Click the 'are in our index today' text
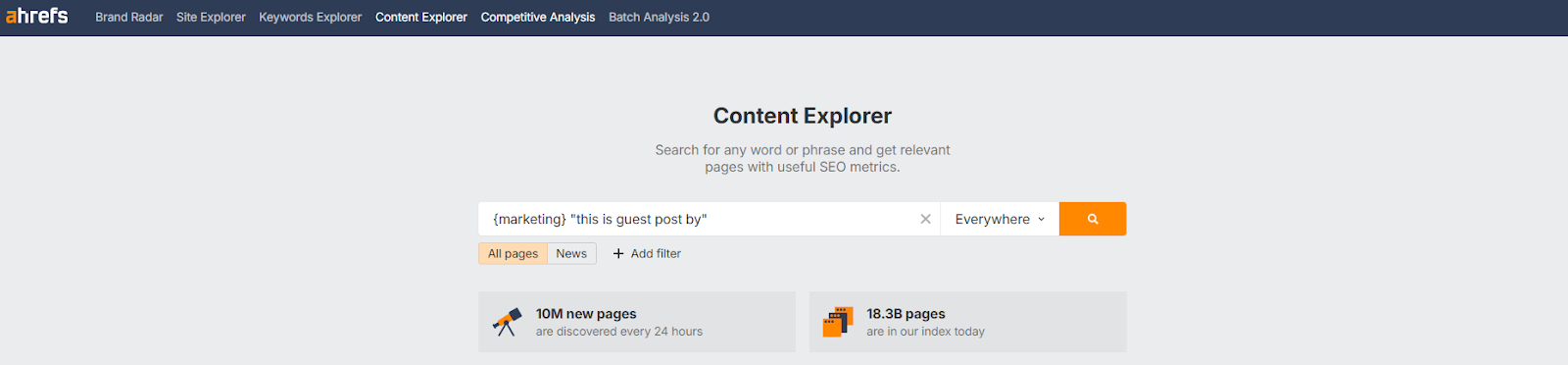 pyautogui.click(x=925, y=332)
